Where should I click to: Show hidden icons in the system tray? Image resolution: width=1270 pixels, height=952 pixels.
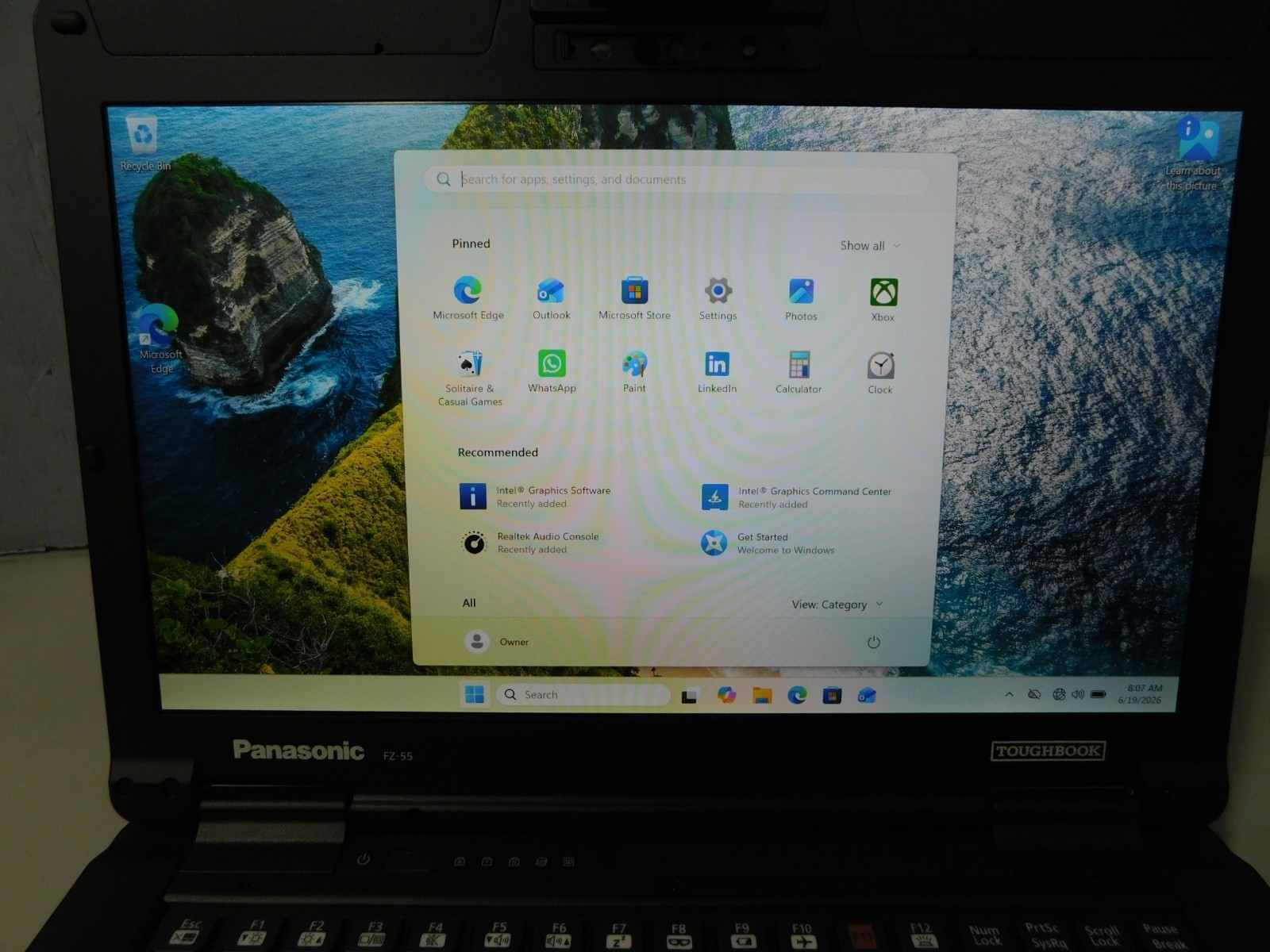click(1009, 694)
